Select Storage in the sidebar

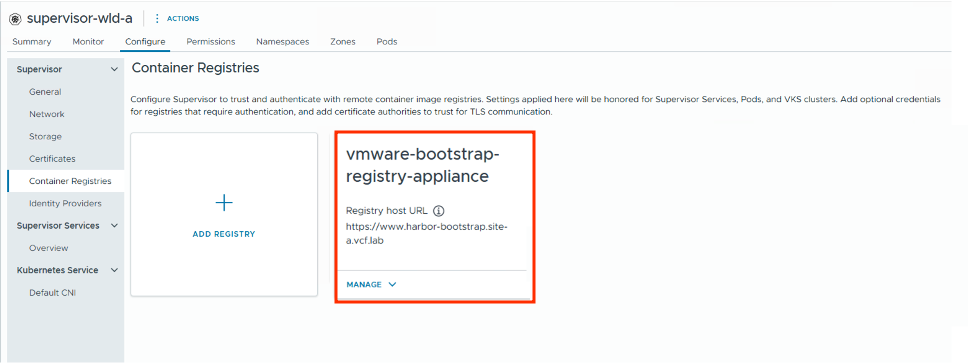45,136
